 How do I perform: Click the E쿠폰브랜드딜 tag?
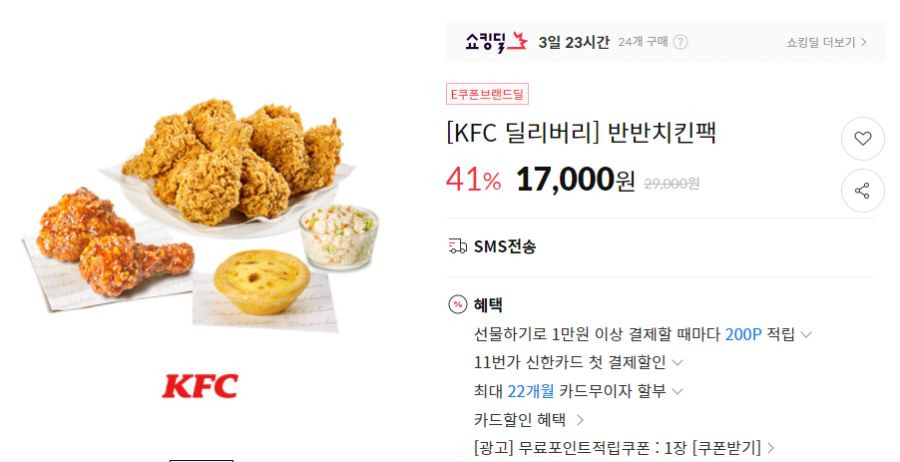click(487, 94)
